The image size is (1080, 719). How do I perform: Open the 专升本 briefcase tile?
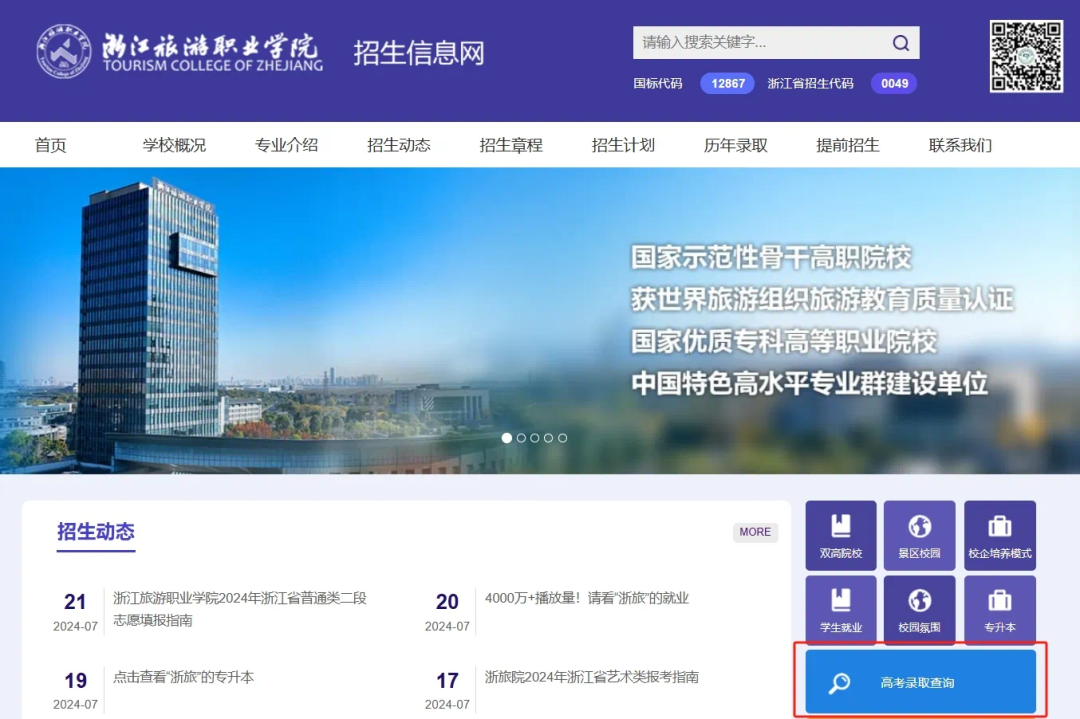(x=999, y=610)
